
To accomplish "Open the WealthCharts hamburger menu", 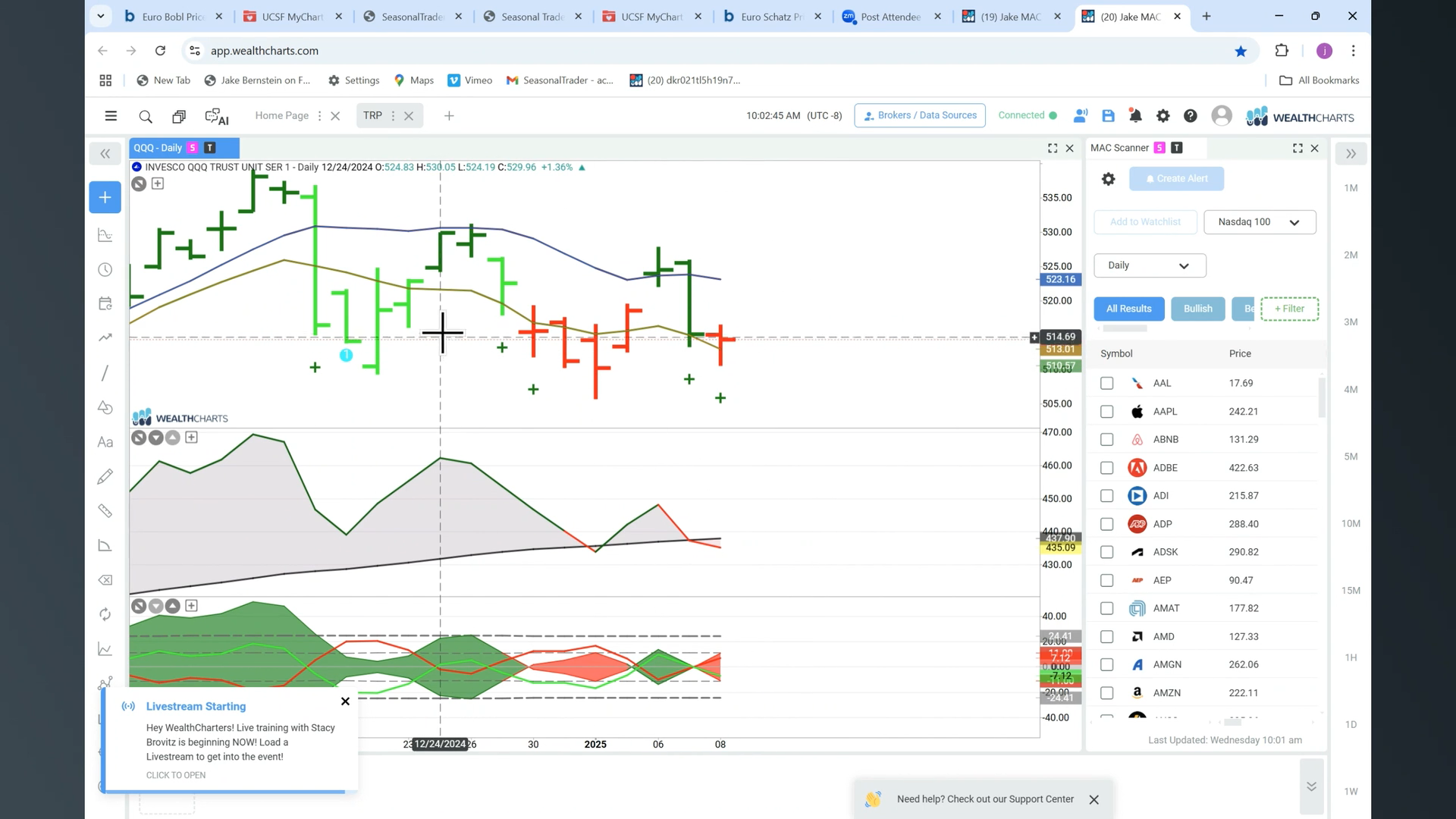I will 111,116.
